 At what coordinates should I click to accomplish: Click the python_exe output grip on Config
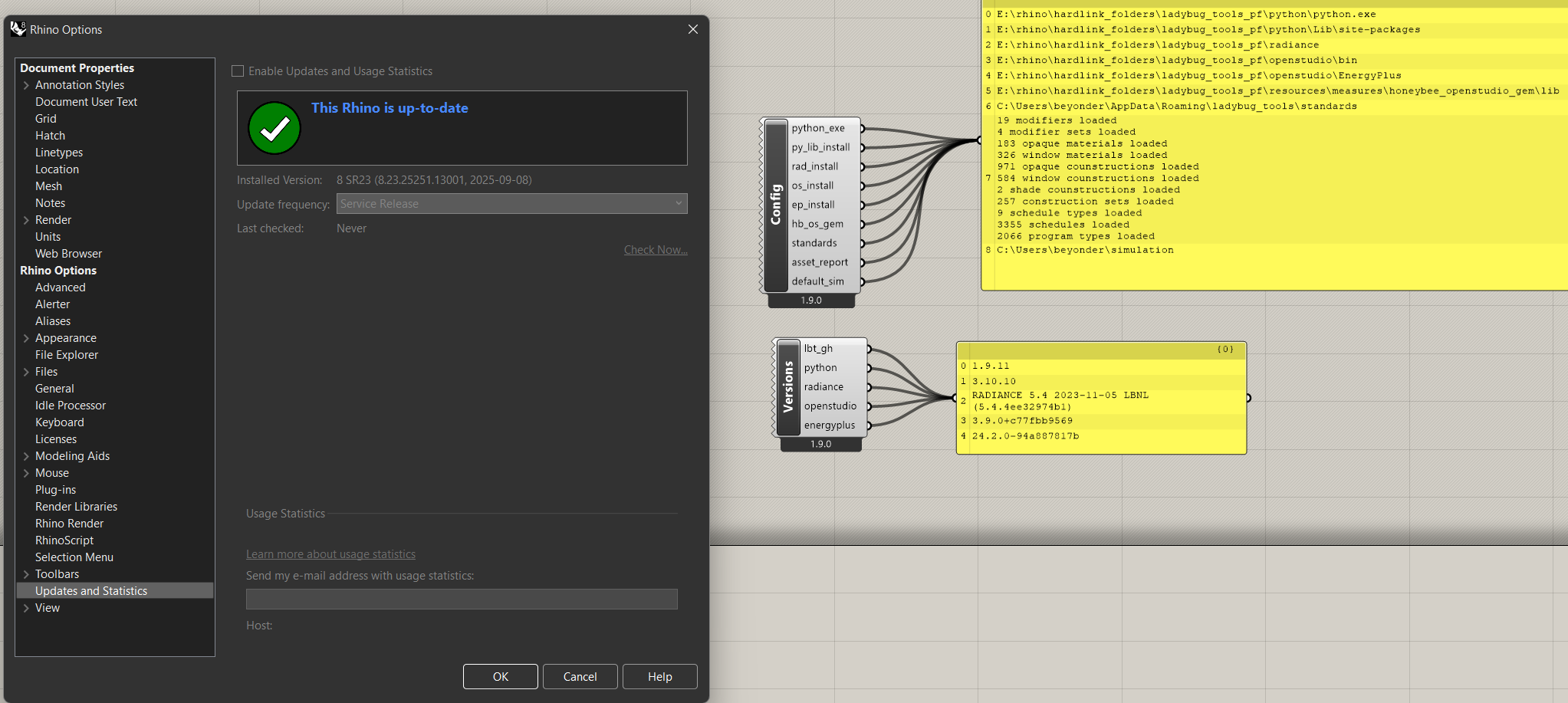tap(863, 129)
